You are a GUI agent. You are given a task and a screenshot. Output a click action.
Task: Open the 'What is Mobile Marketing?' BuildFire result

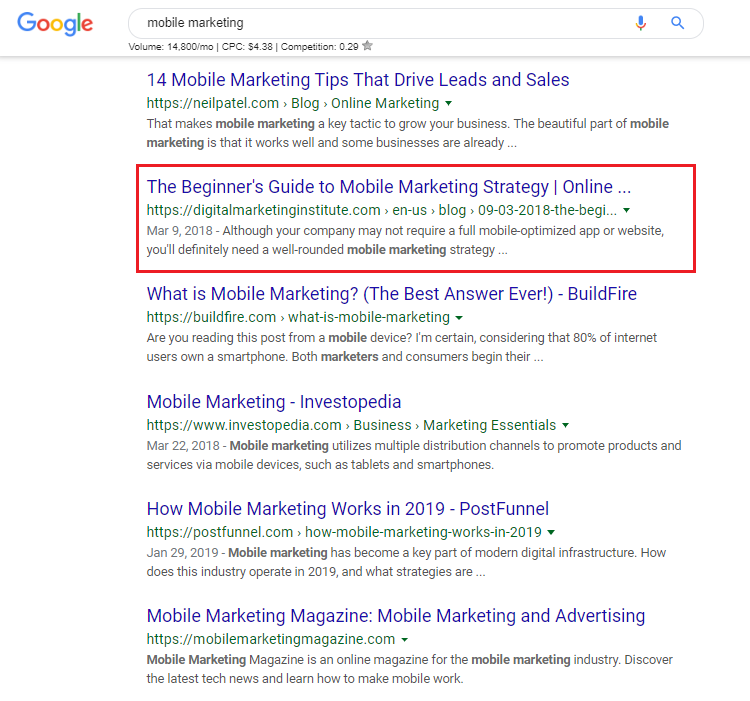(x=391, y=294)
